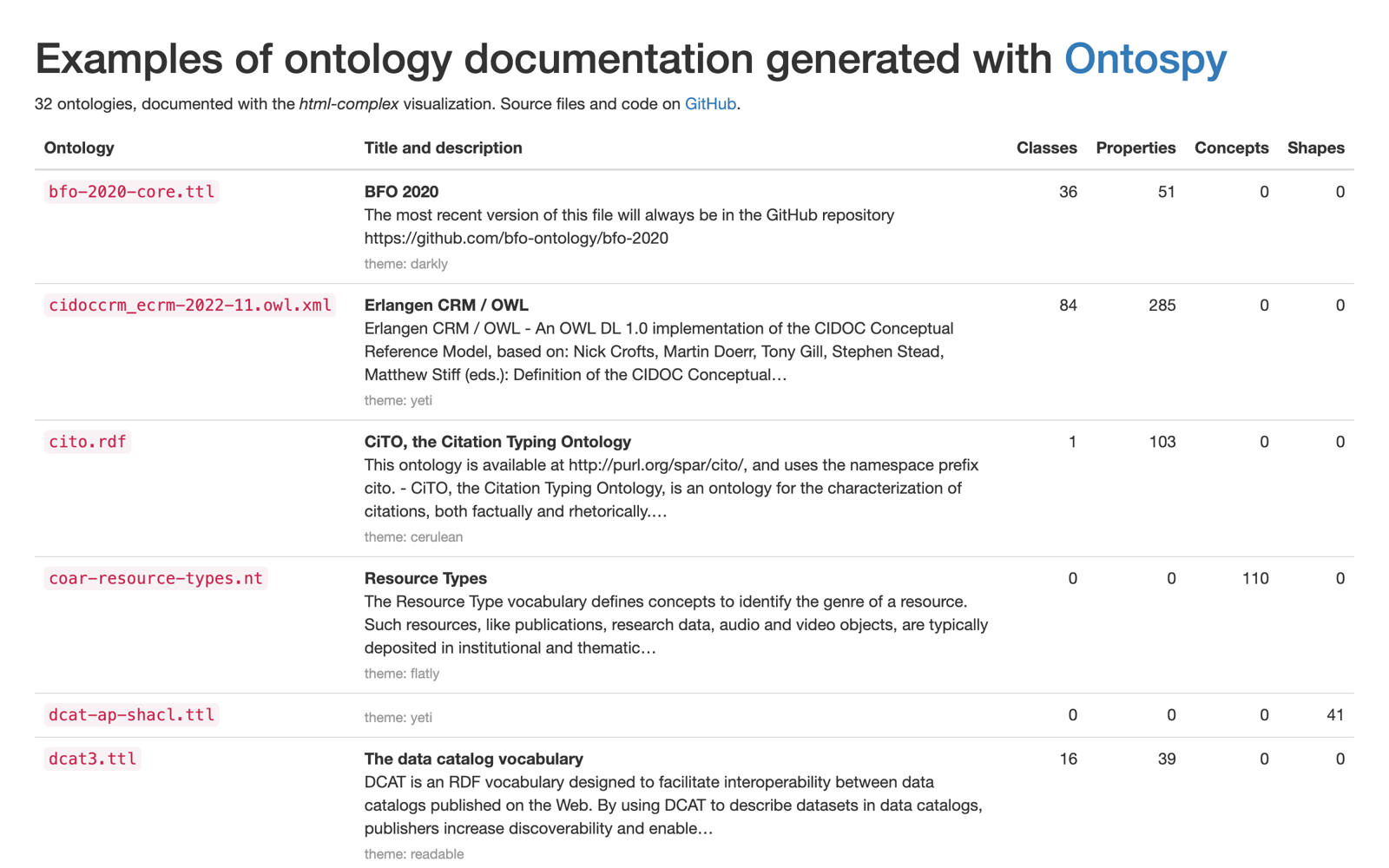
Task: Select the Resource Types title
Action: pyautogui.click(x=425, y=578)
